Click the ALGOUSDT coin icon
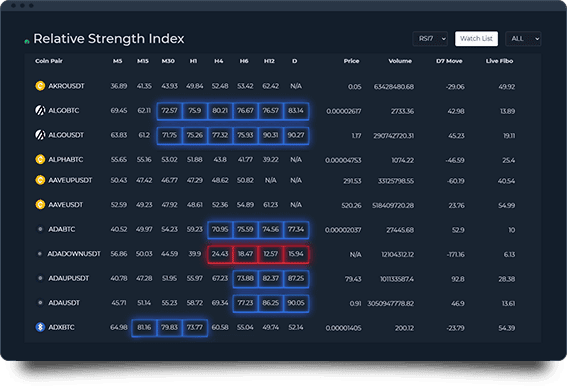This screenshot has width=567, height=386. [40, 135]
